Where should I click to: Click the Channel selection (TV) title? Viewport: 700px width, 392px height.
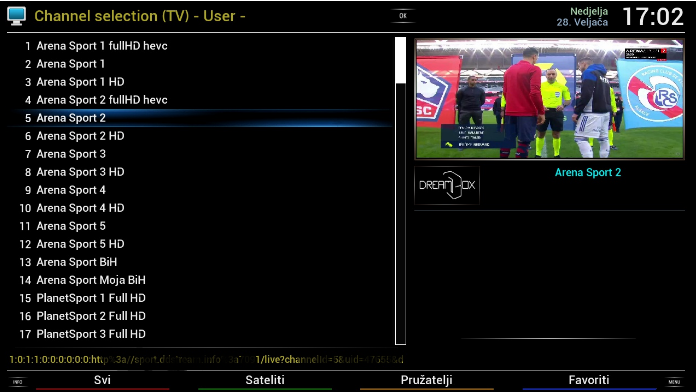click(x=140, y=16)
